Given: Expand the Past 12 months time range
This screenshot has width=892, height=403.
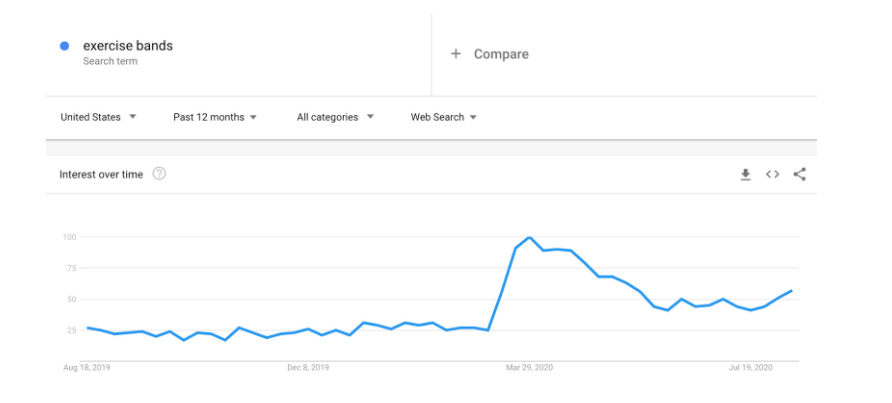Looking at the screenshot, I should [x=215, y=117].
